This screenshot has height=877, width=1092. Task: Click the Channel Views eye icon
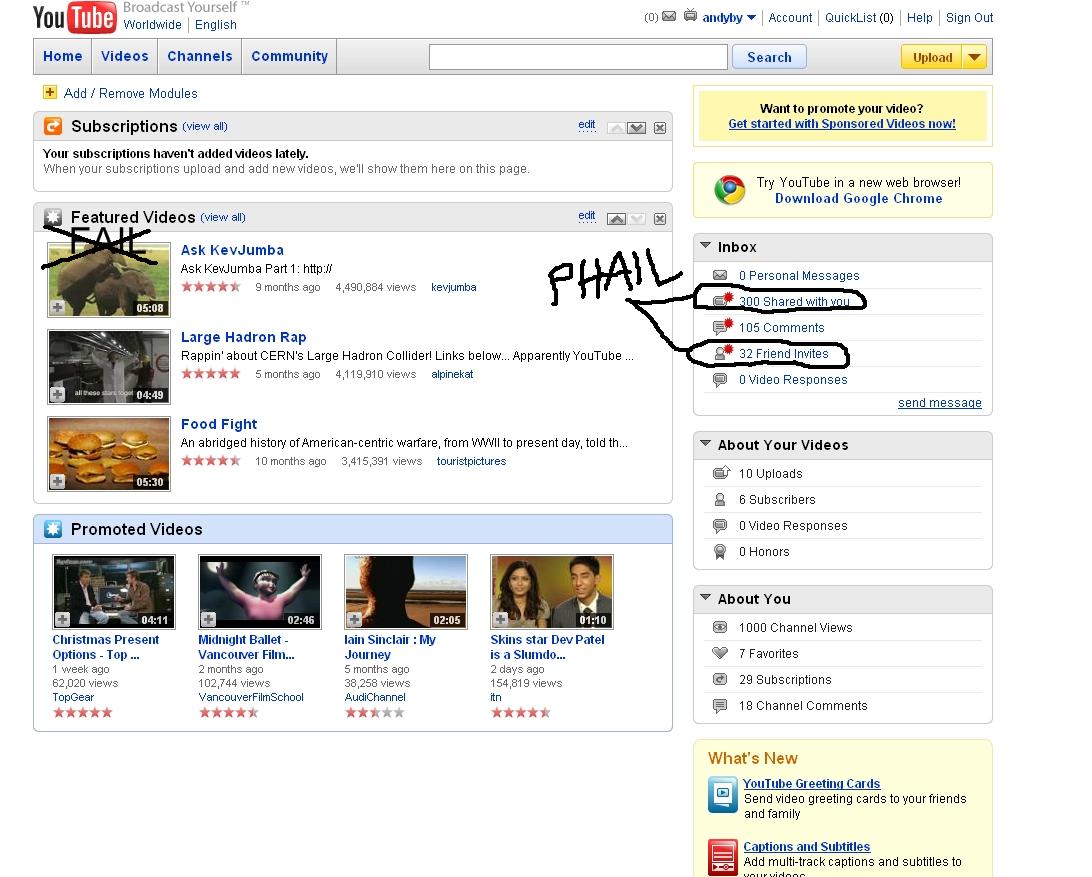click(x=720, y=627)
